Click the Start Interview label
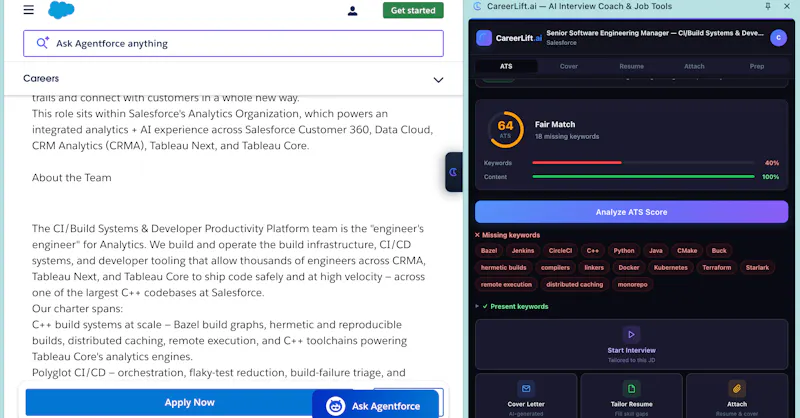This screenshot has height=418, width=800. [x=632, y=350]
